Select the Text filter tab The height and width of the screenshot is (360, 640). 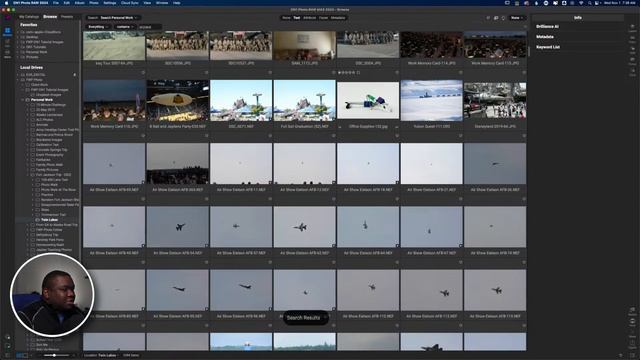point(297,18)
